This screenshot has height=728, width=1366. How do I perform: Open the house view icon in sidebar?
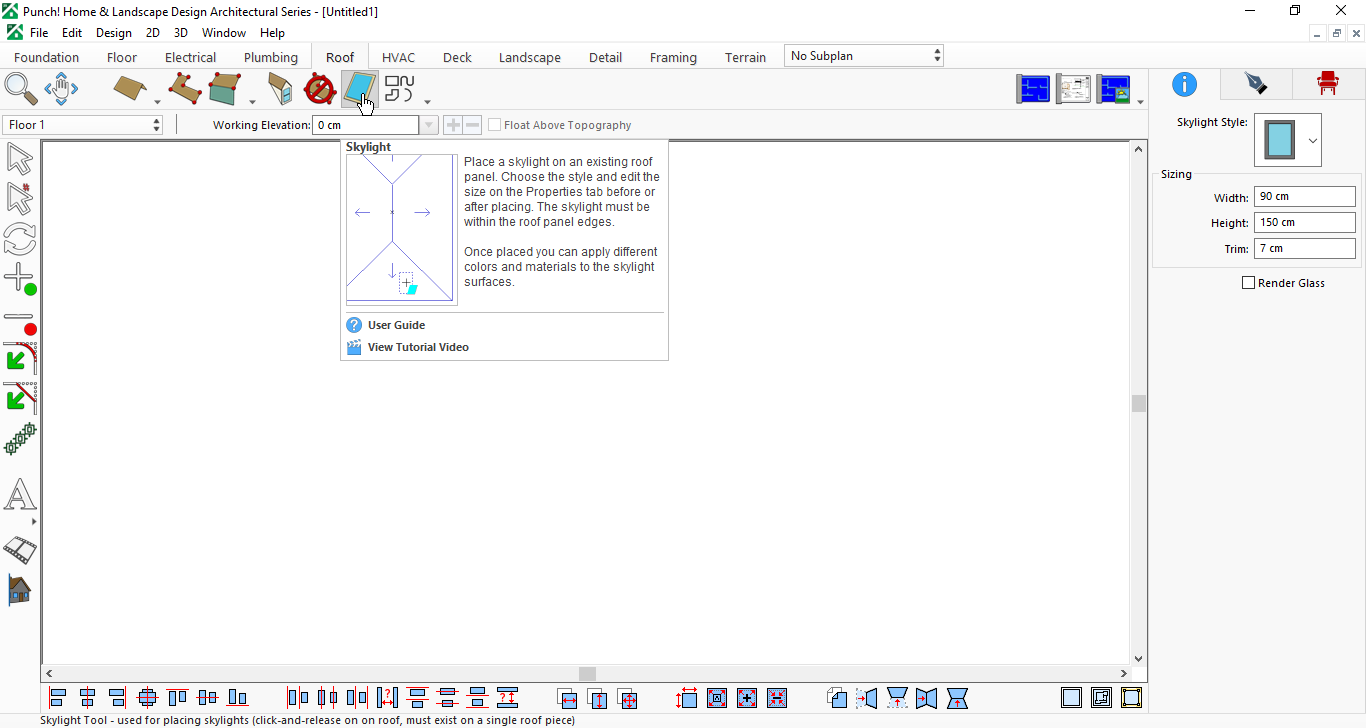pos(20,590)
